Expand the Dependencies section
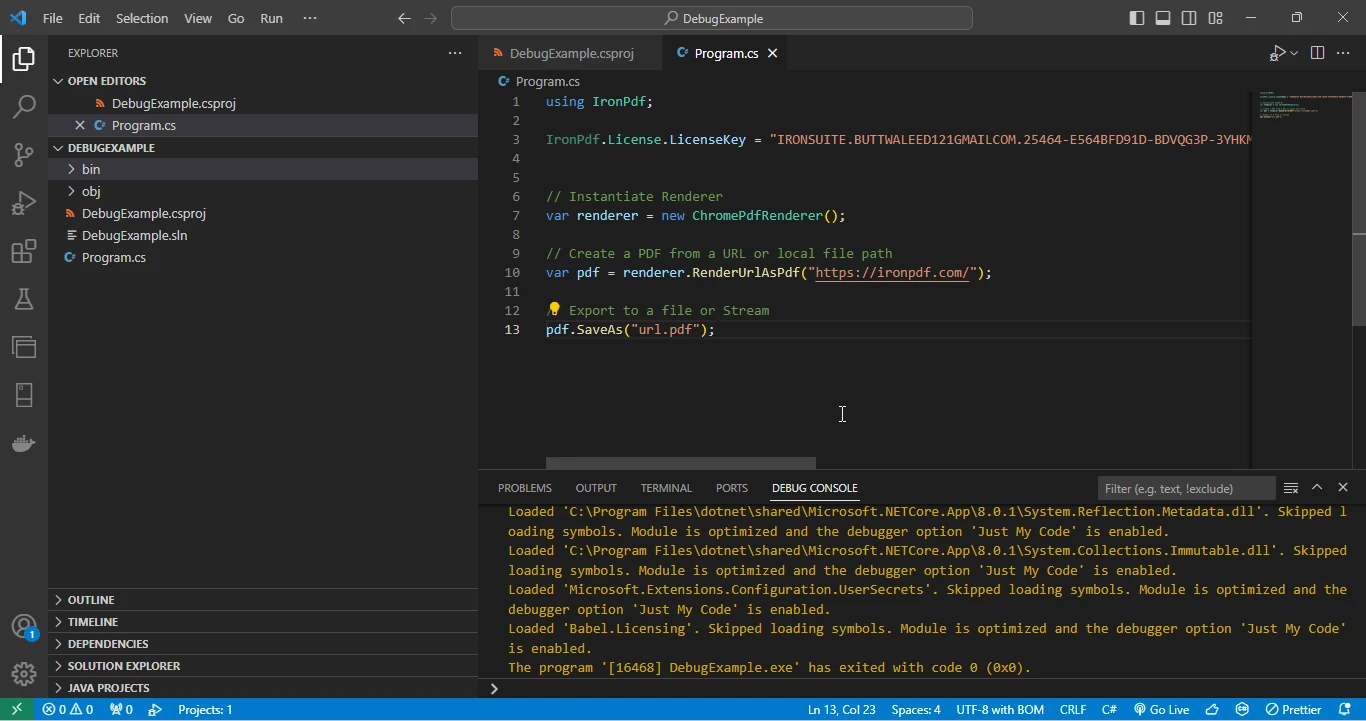Screen dimensions: 1366x721 [263, 644]
